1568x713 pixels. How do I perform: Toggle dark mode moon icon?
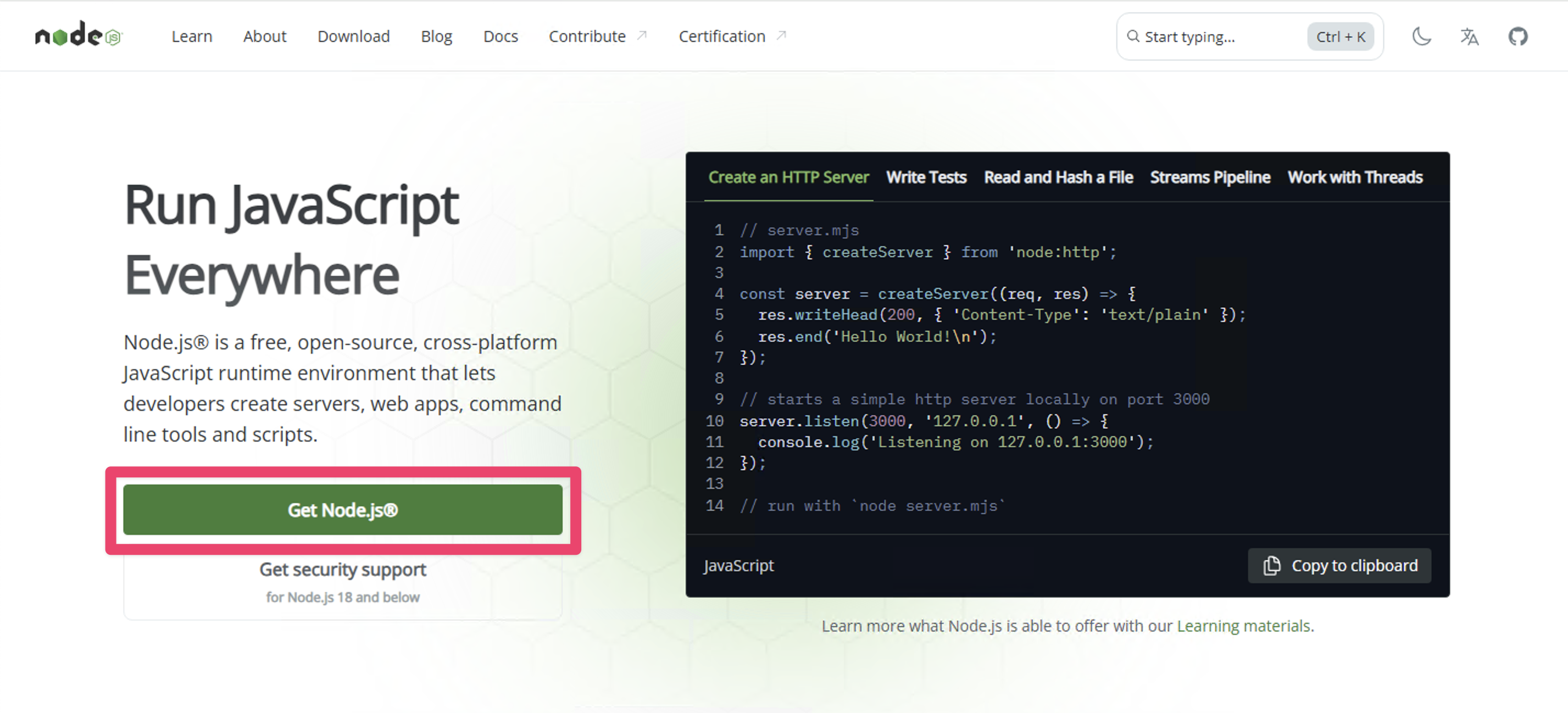click(x=1421, y=36)
